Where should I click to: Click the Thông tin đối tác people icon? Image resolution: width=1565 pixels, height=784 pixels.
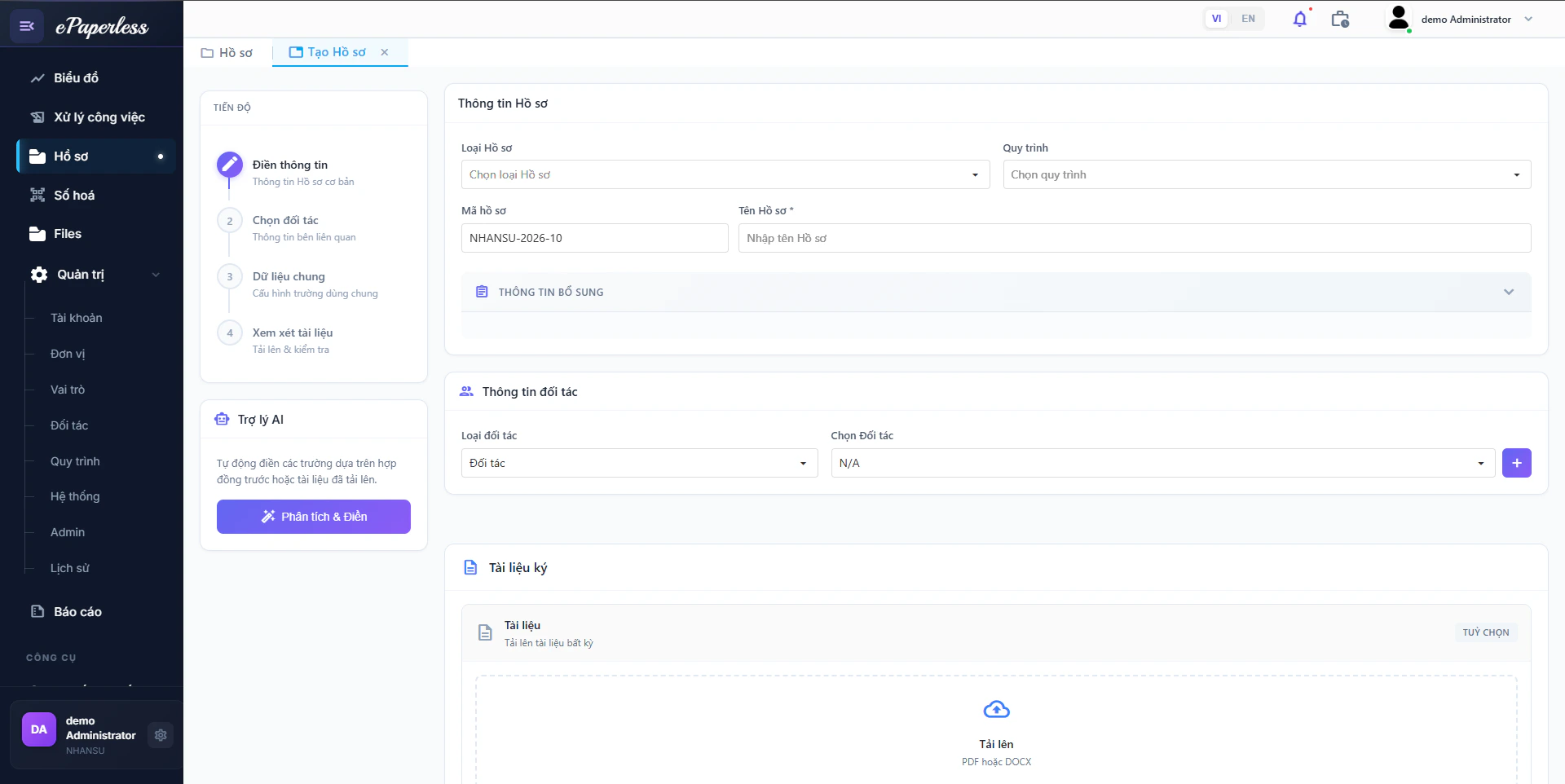click(466, 392)
